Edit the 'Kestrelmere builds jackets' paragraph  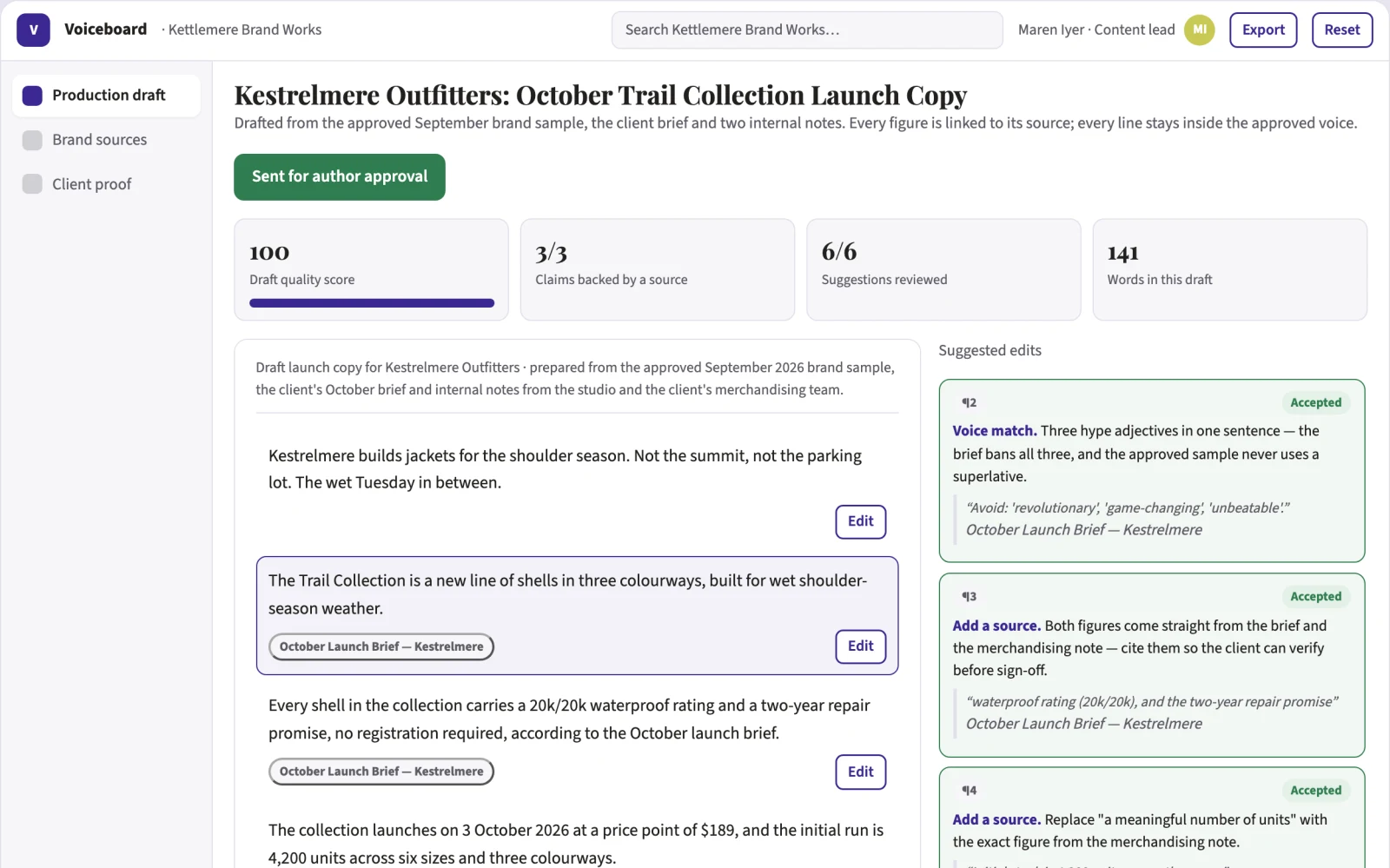(861, 521)
